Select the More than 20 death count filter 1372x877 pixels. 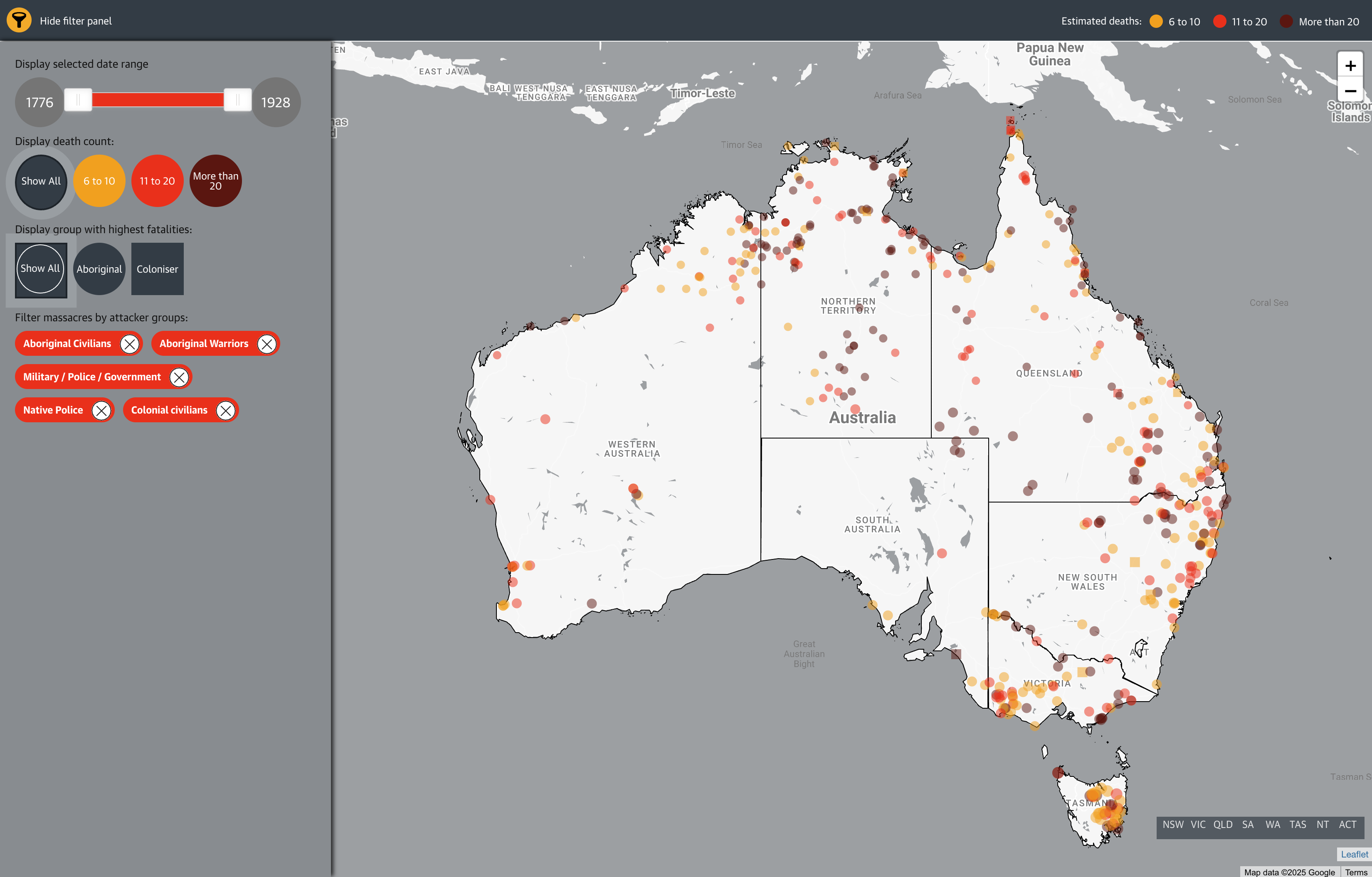click(215, 180)
